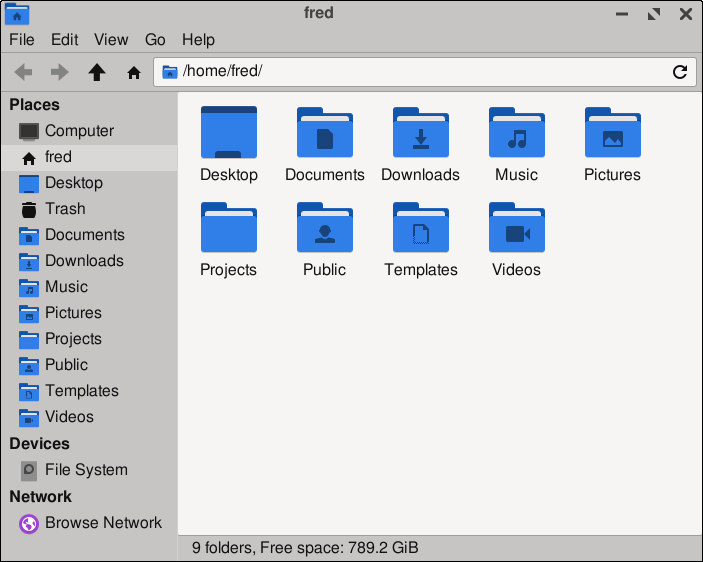Maximize the fred window
The image size is (703, 562).
pos(654,14)
